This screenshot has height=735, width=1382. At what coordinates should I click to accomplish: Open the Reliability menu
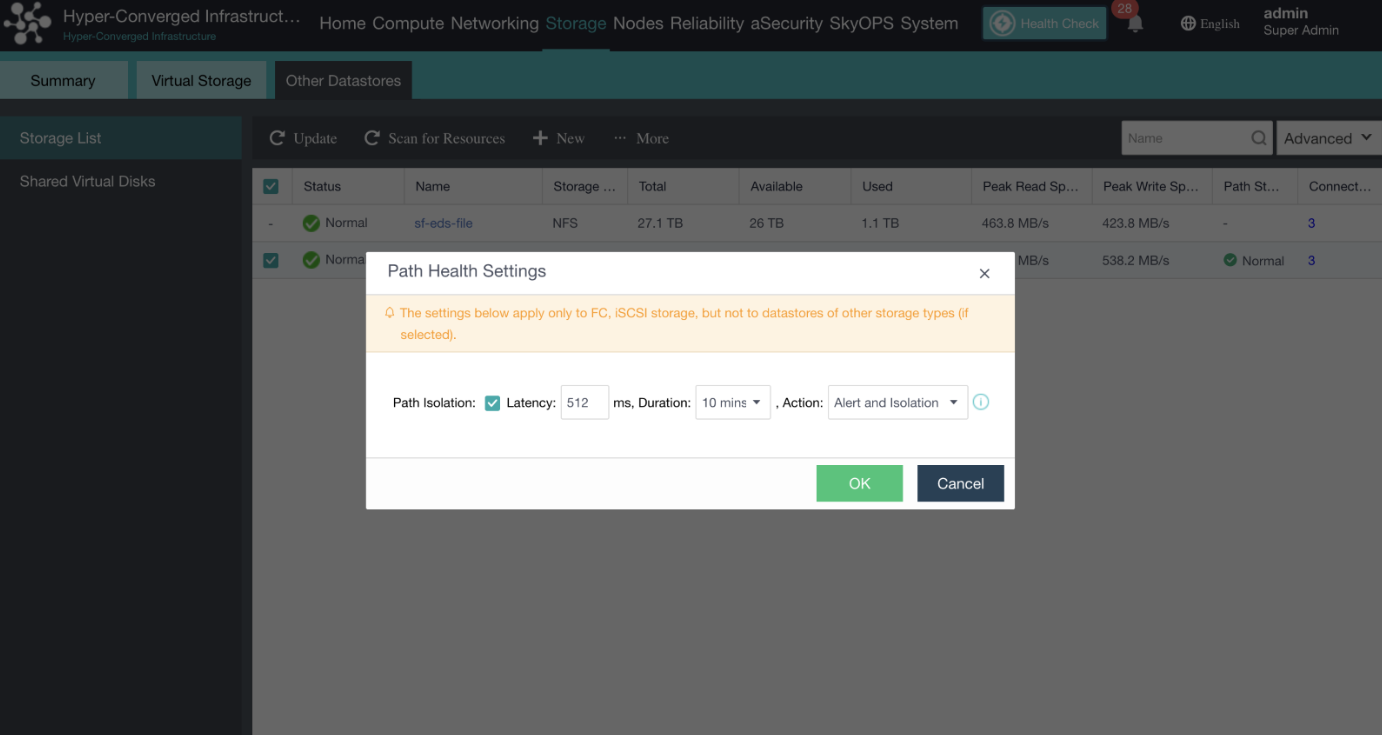pos(707,23)
